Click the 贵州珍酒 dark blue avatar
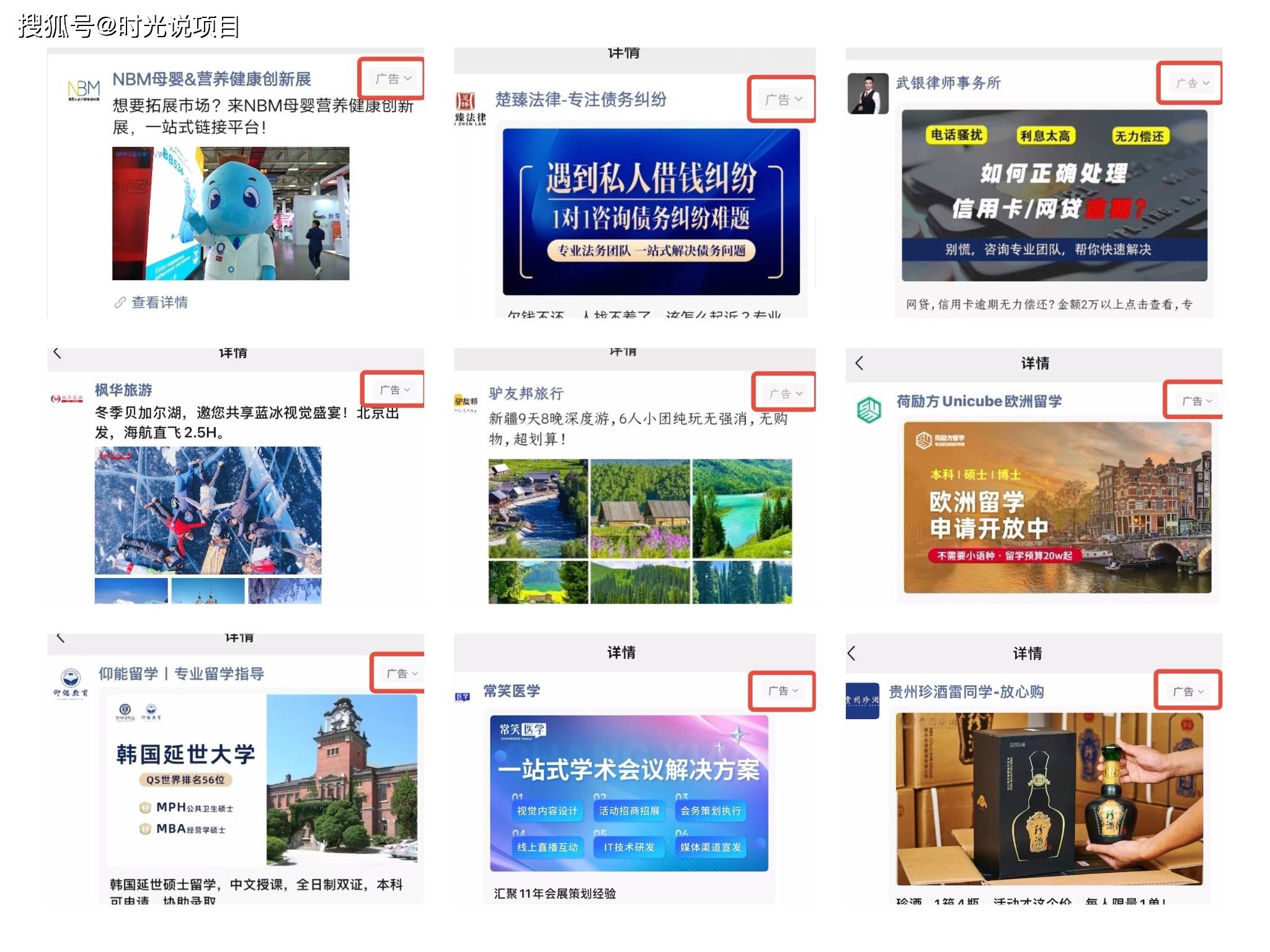1270x952 pixels. [x=862, y=700]
